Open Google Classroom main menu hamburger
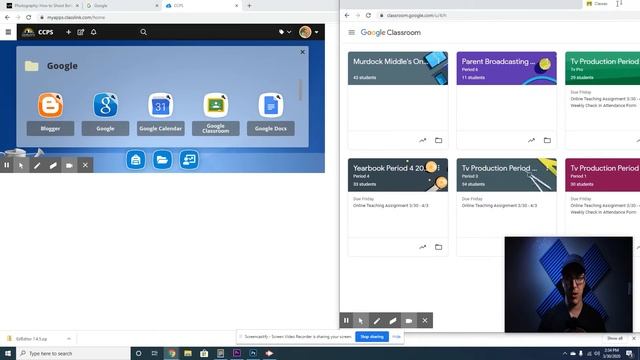Image resolution: width=640 pixels, height=360 pixels. (x=351, y=32)
